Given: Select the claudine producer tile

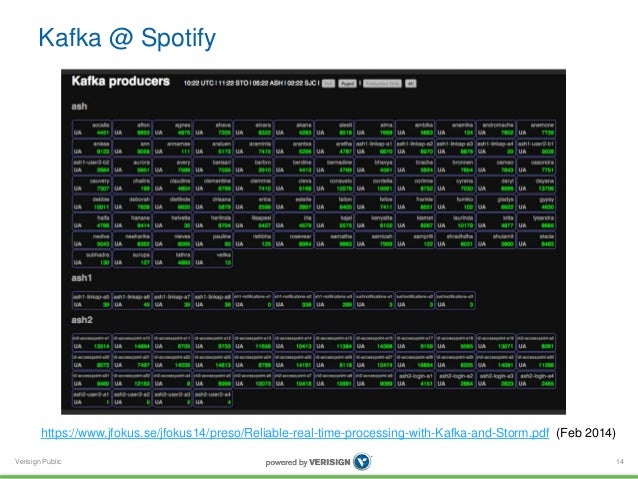Looking at the screenshot, I should pos(173,185).
